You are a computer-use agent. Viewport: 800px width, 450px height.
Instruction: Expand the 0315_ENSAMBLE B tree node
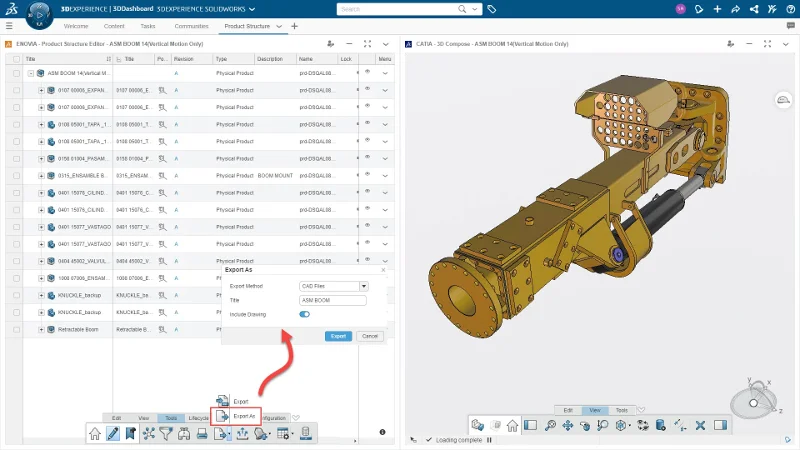41,175
